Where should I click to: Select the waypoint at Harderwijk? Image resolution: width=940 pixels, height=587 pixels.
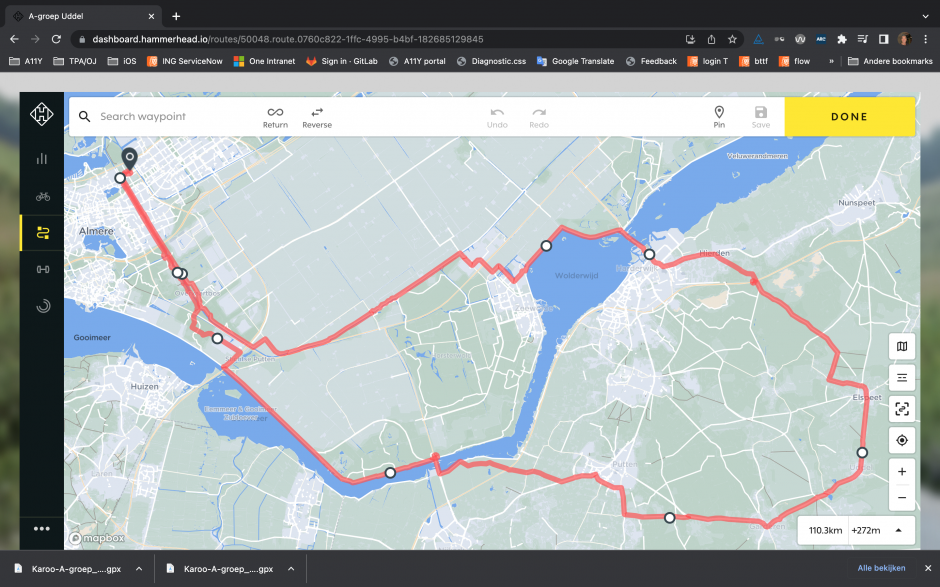coord(649,254)
